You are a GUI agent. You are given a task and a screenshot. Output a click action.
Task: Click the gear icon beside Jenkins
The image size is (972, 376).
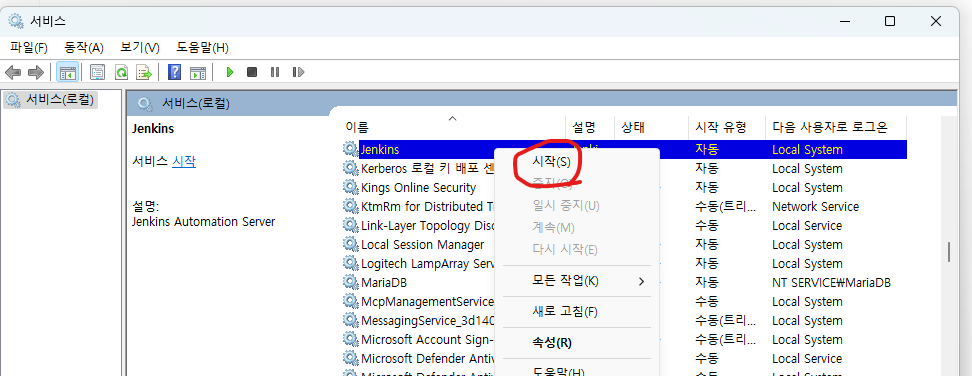[351, 149]
